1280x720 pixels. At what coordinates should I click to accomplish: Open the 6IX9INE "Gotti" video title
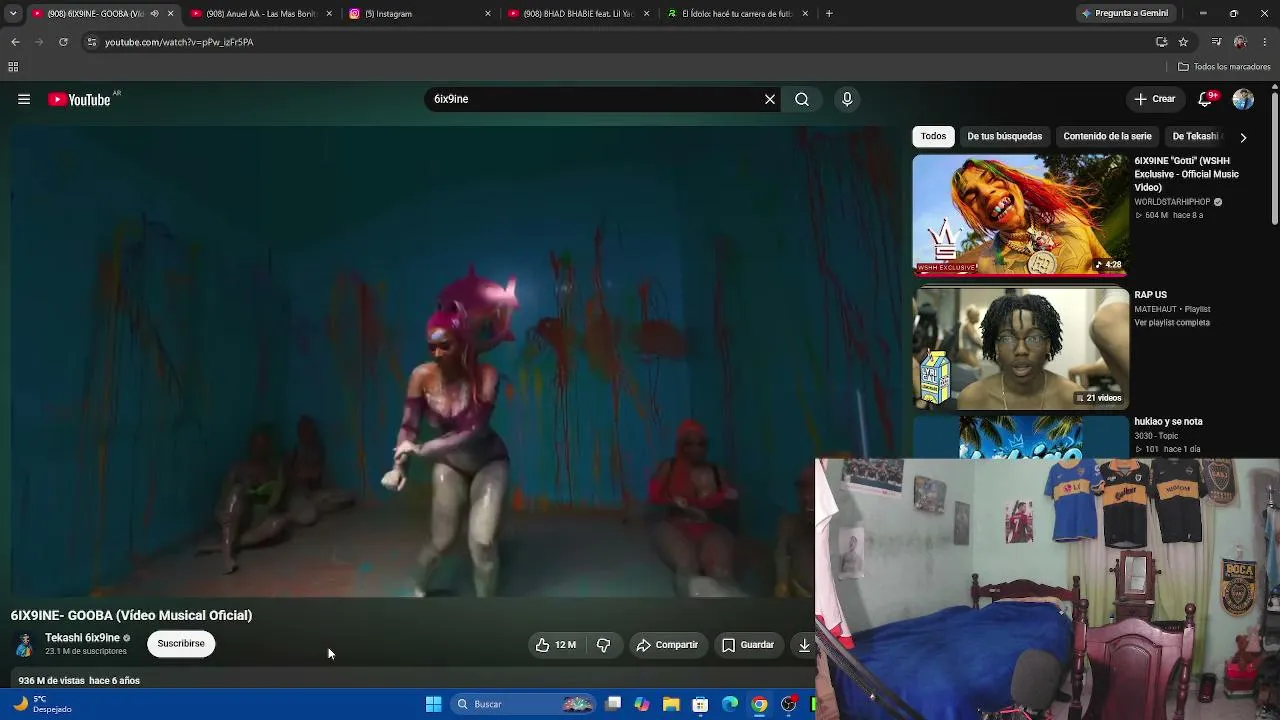pos(1186,174)
